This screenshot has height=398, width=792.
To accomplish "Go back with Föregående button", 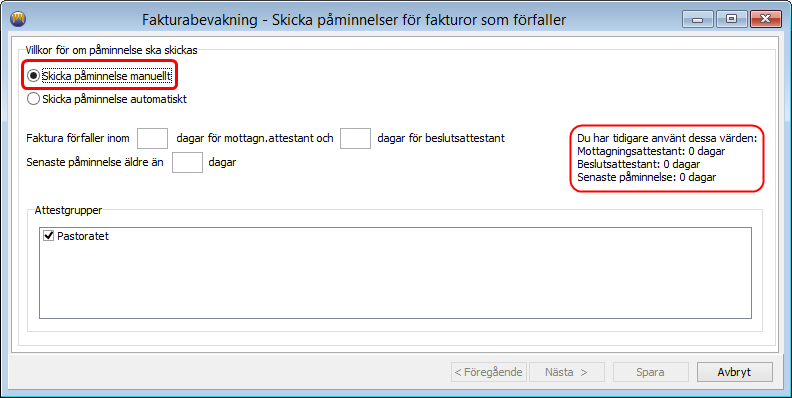I will [x=489, y=372].
